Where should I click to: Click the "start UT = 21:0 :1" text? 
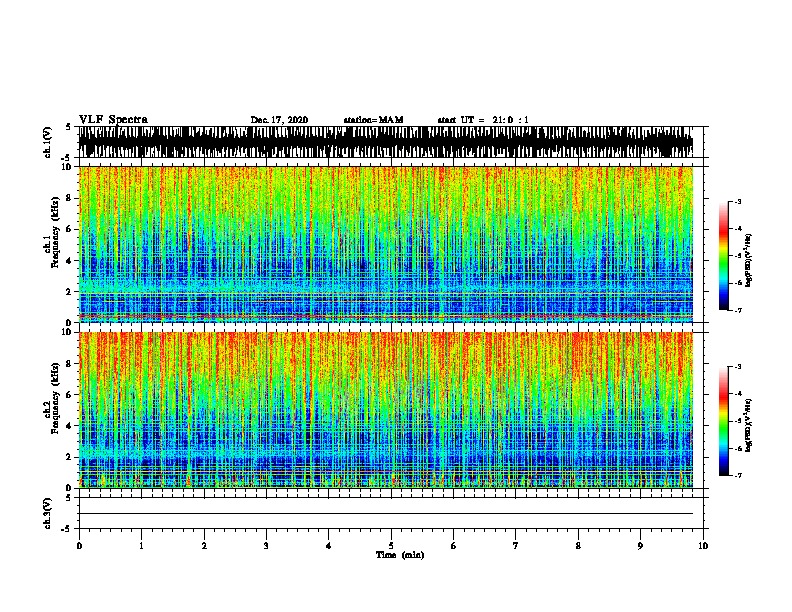tap(483, 120)
